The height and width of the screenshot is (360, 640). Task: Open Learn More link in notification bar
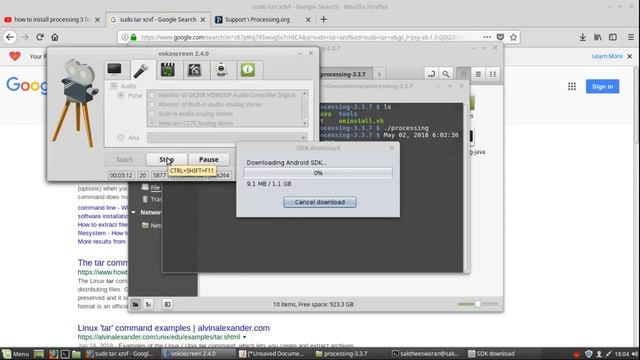click(x=607, y=56)
